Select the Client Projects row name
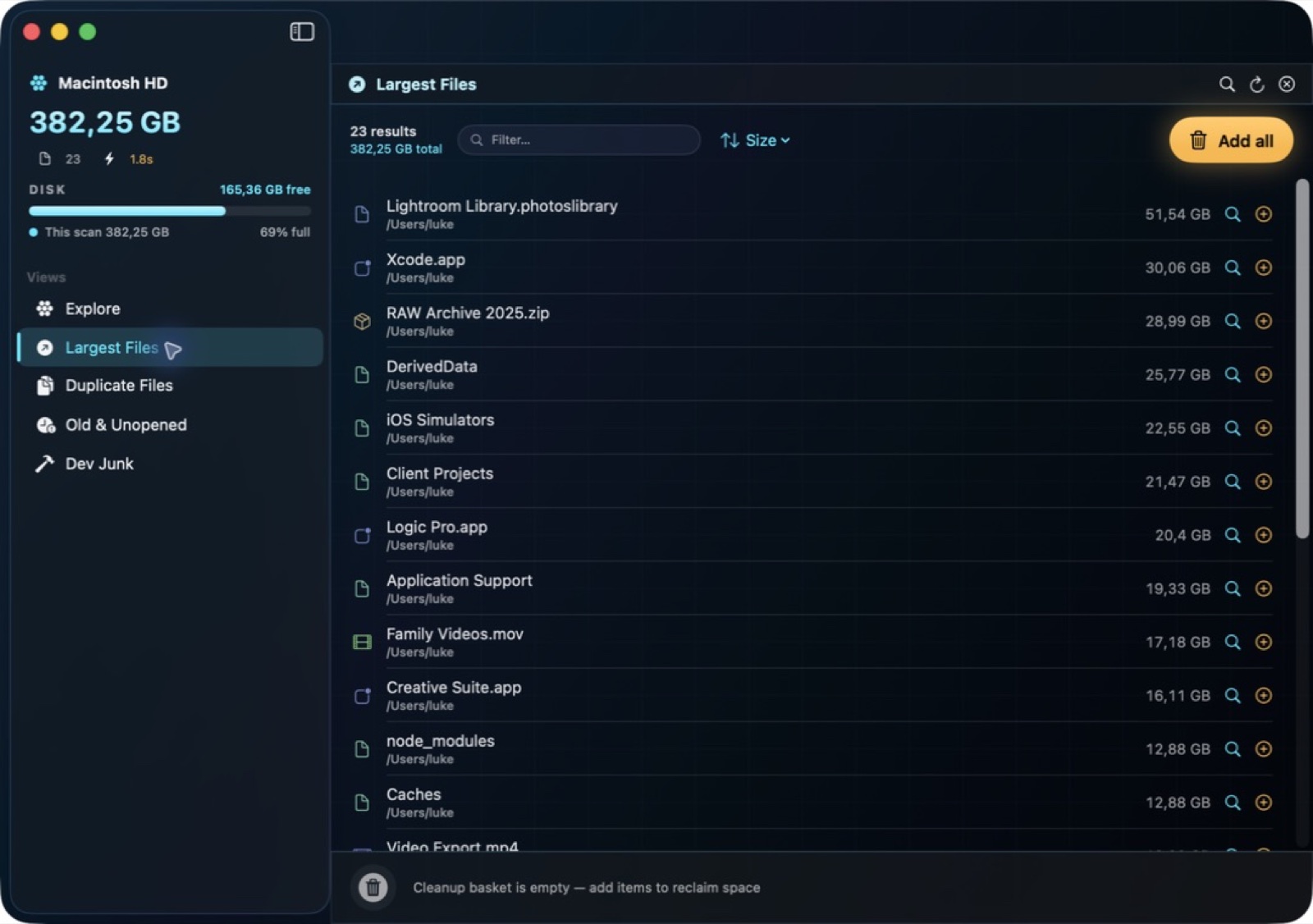The height and width of the screenshot is (924, 1313). [440, 473]
